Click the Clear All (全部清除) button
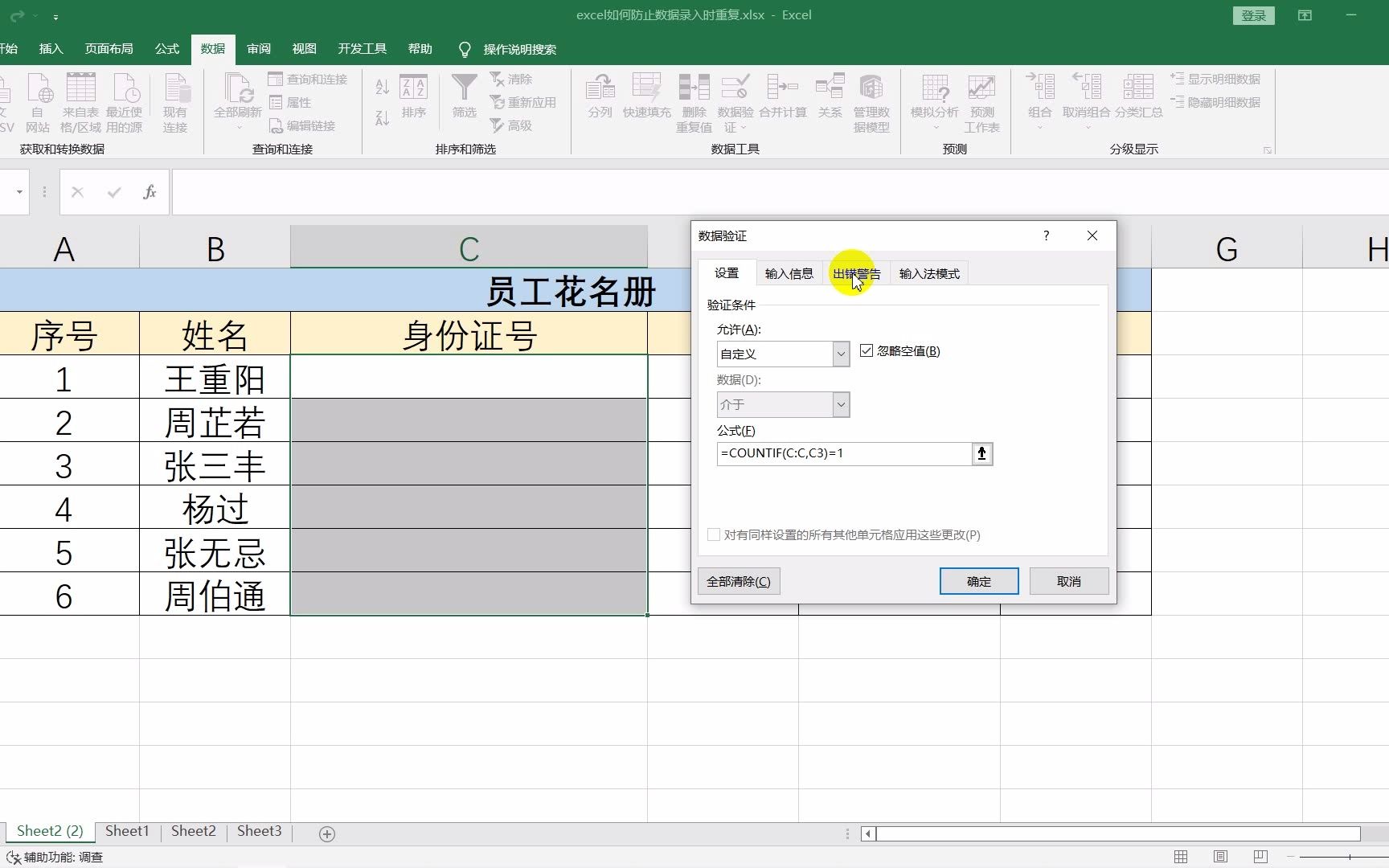 click(x=739, y=581)
